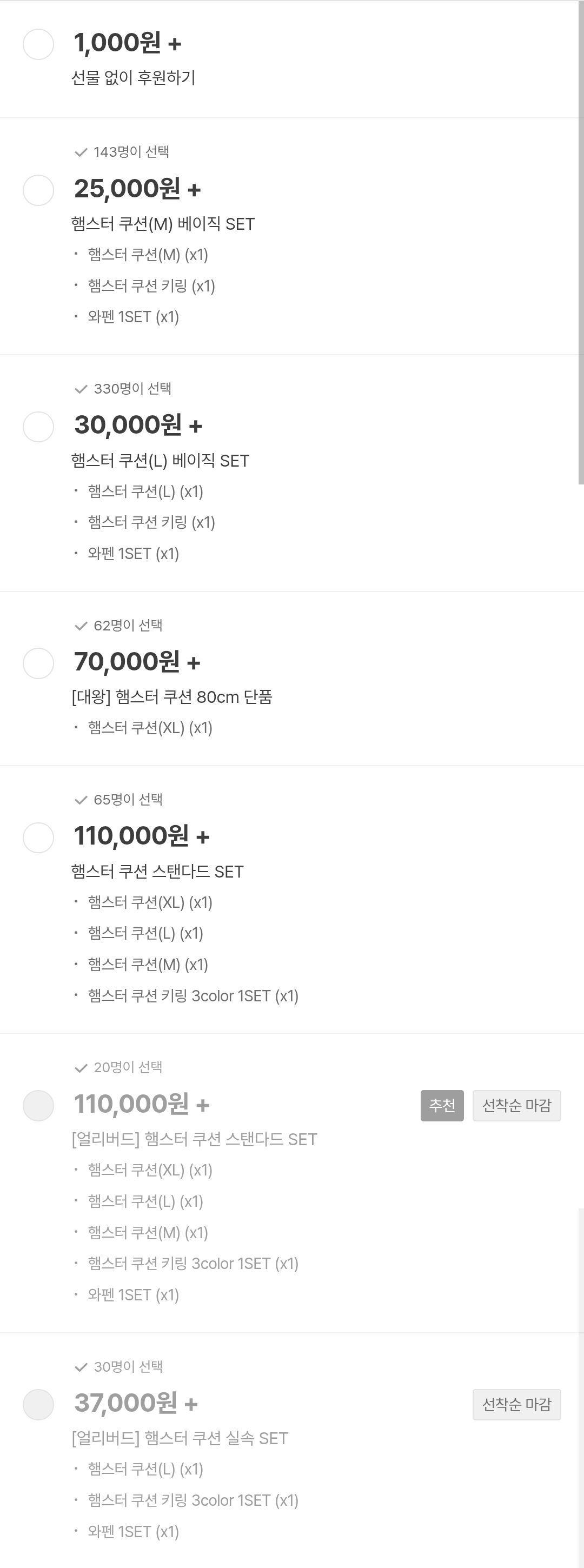This screenshot has height=1568, width=584.
Task: Click the [대왕] 햄스터 쿠션 80cm 단품 title
Action: [172, 697]
